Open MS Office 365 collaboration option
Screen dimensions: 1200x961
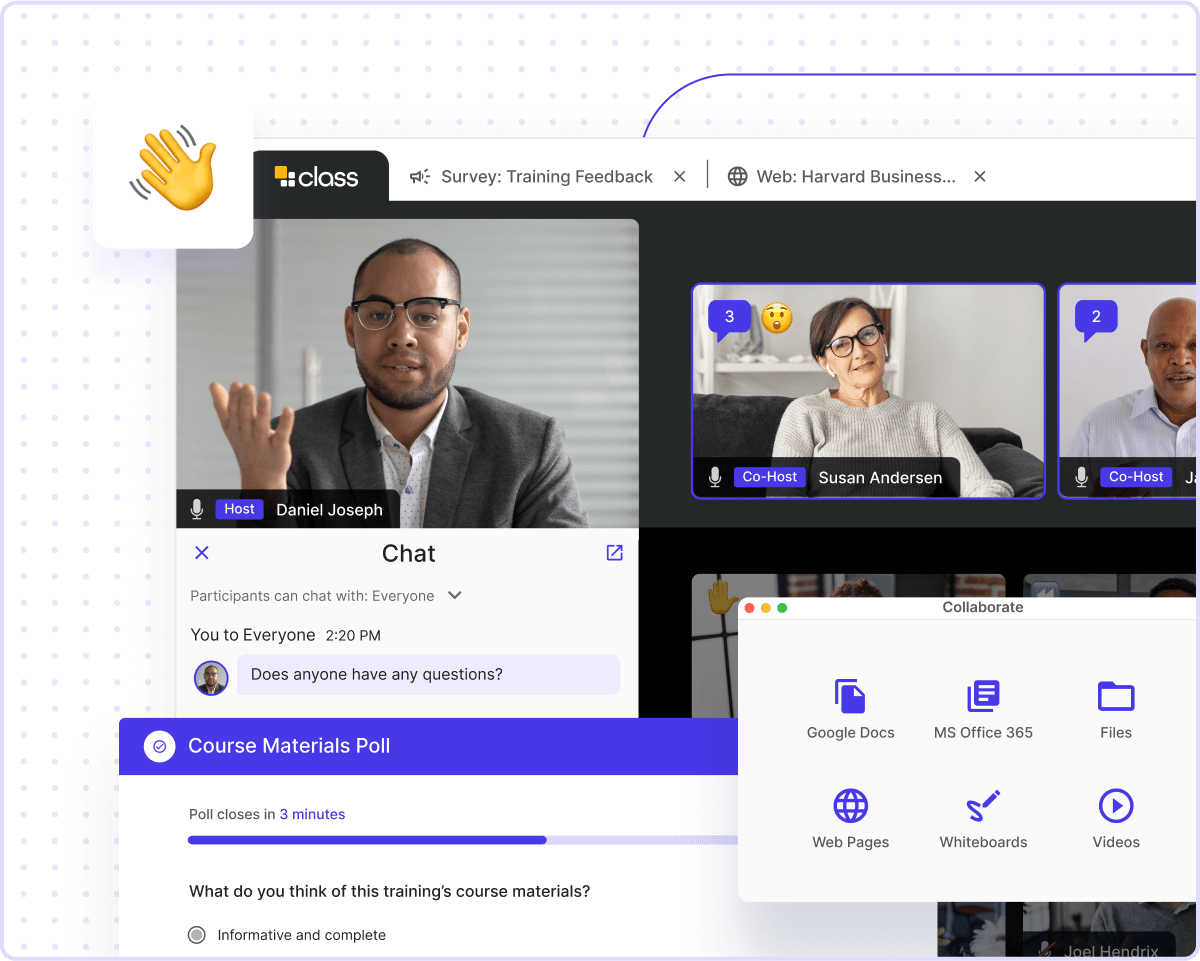click(x=983, y=708)
